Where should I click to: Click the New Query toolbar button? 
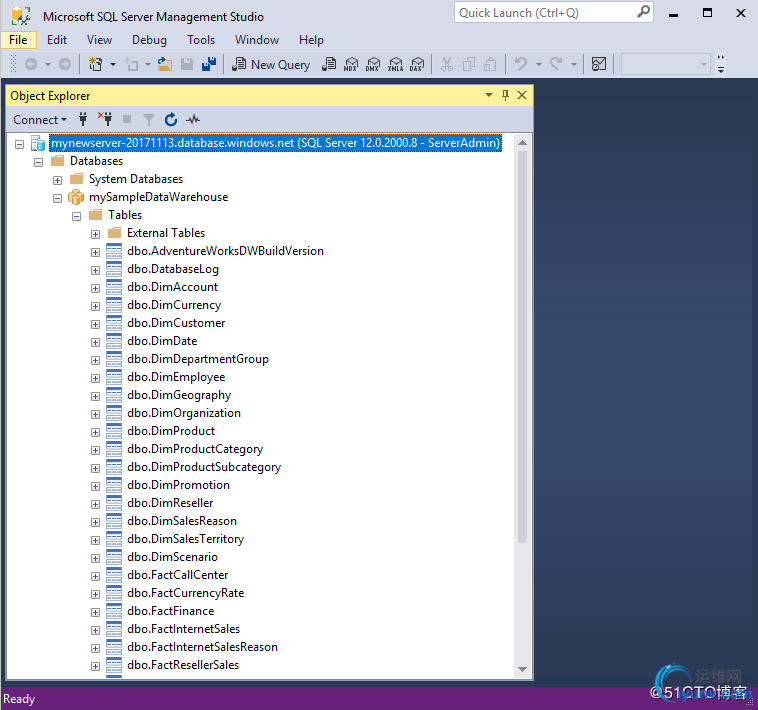(x=271, y=64)
